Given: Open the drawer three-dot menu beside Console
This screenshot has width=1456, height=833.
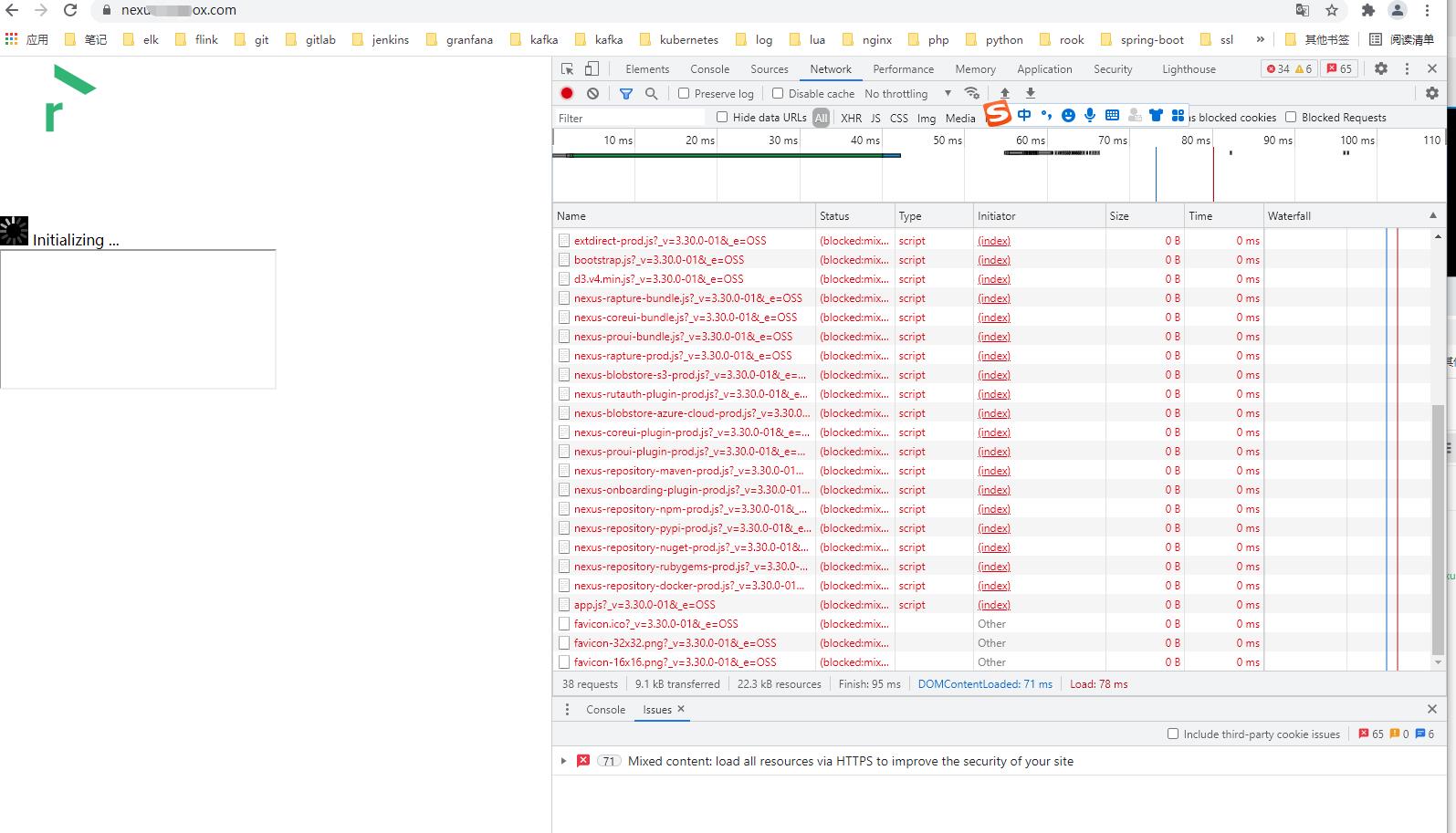Looking at the screenshot, I should 567,710.
